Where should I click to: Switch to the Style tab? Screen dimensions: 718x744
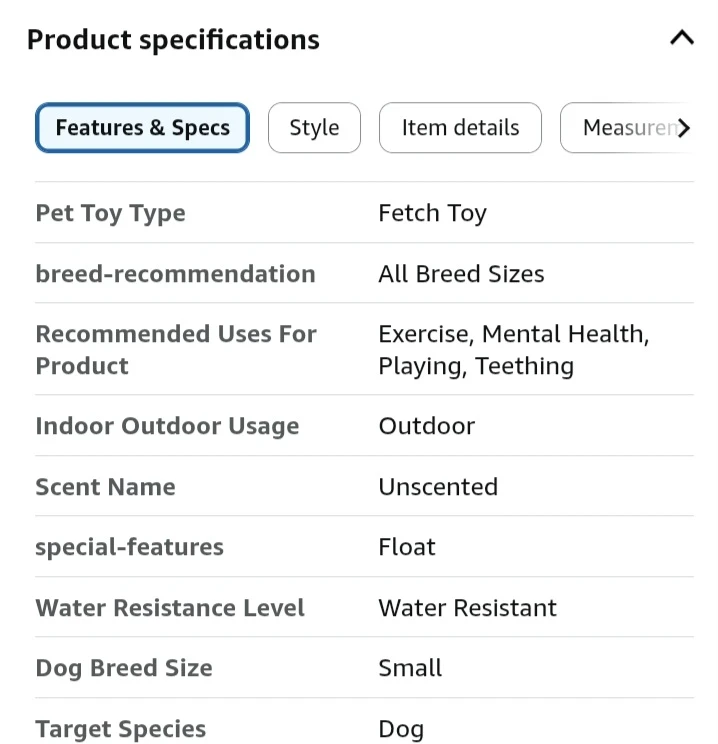(x=314, y=128)
